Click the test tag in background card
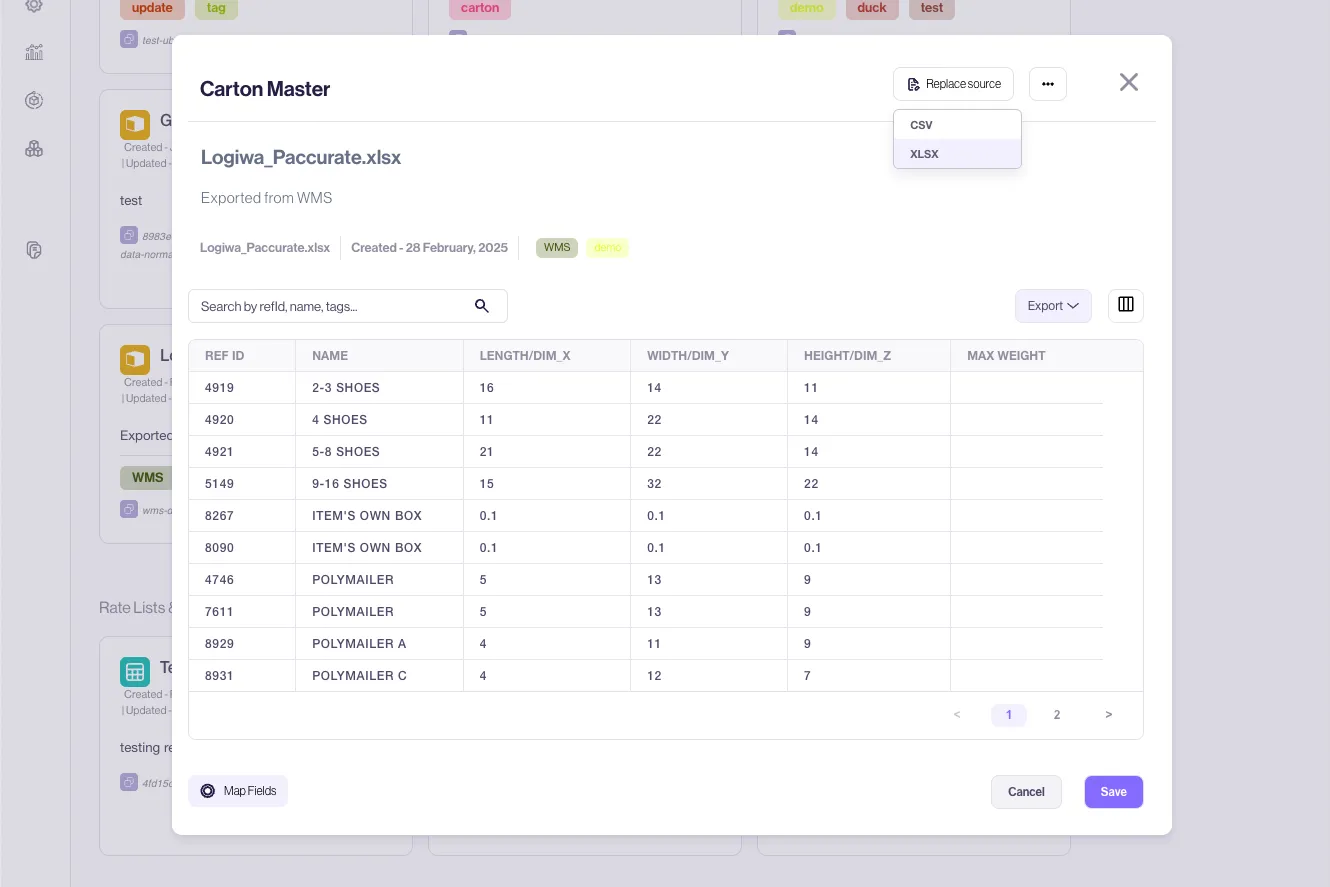This screenshot has width=1330, height=887. (x=932, y=8)
